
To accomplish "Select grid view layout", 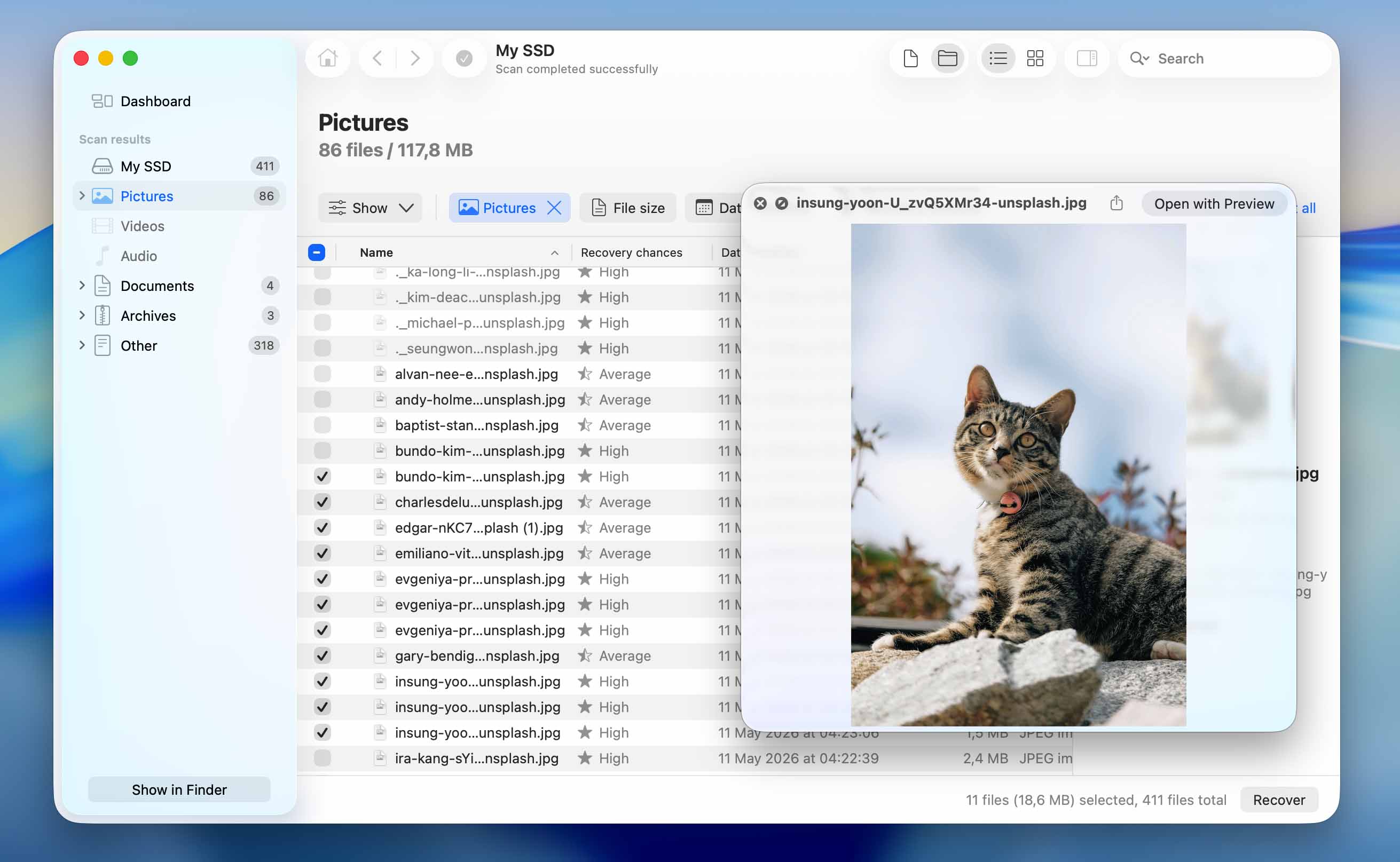I will (1035, 58).
